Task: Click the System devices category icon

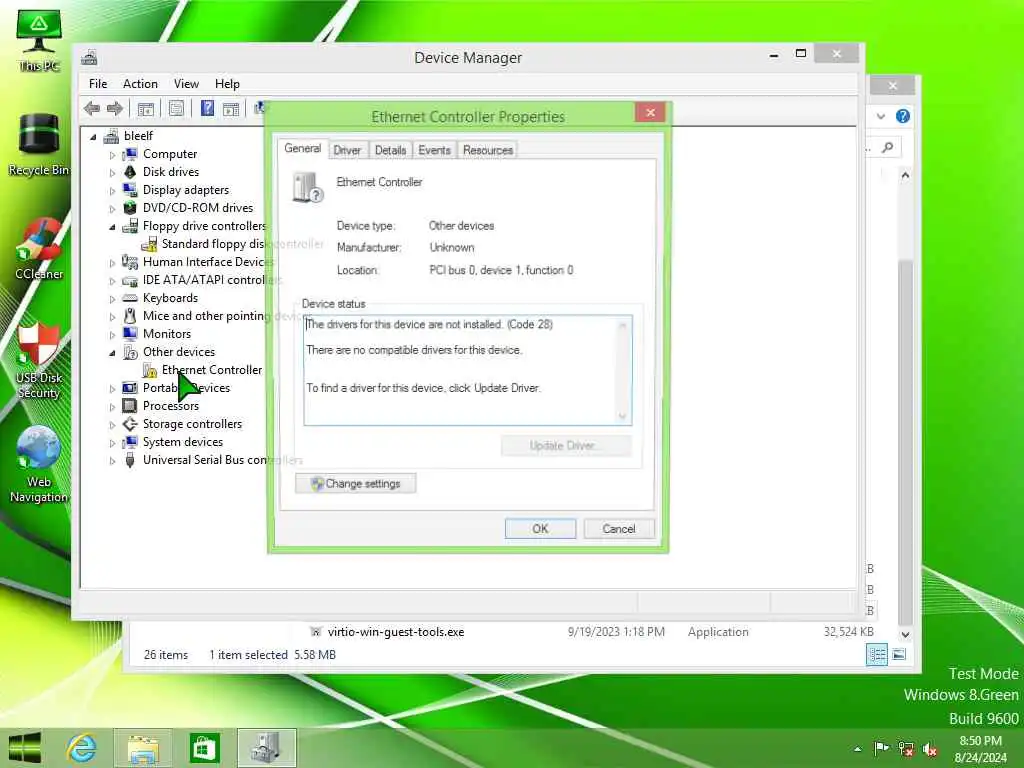Action: (x=130, y=442)
